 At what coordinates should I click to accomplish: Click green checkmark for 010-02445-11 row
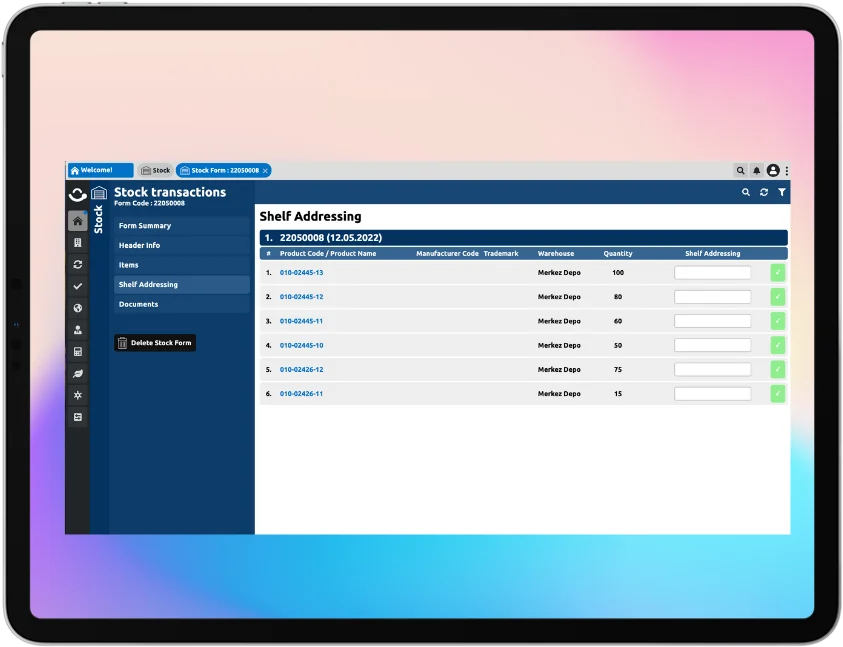[x=778, y=321]
